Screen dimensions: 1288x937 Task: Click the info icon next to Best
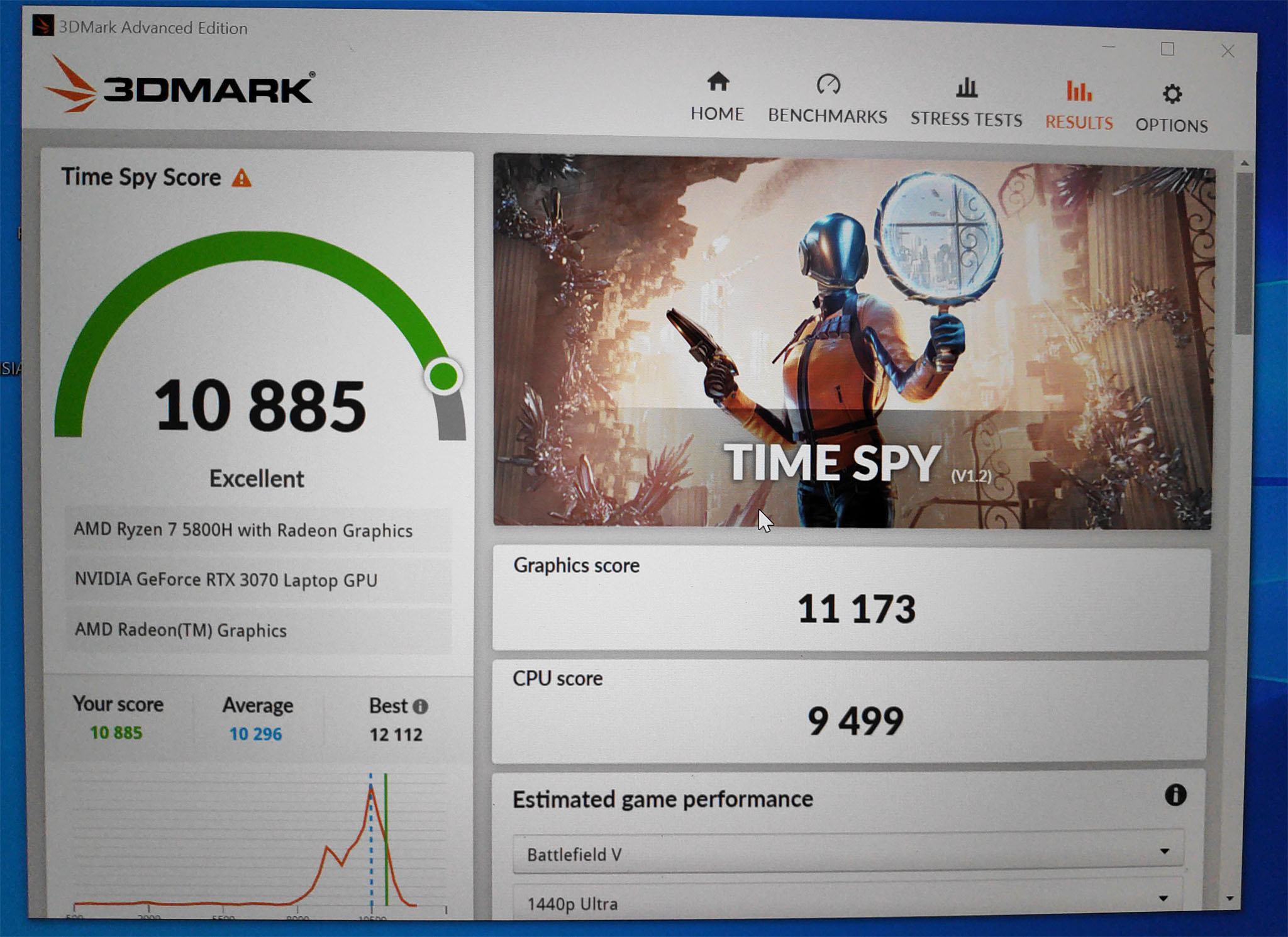421,707
